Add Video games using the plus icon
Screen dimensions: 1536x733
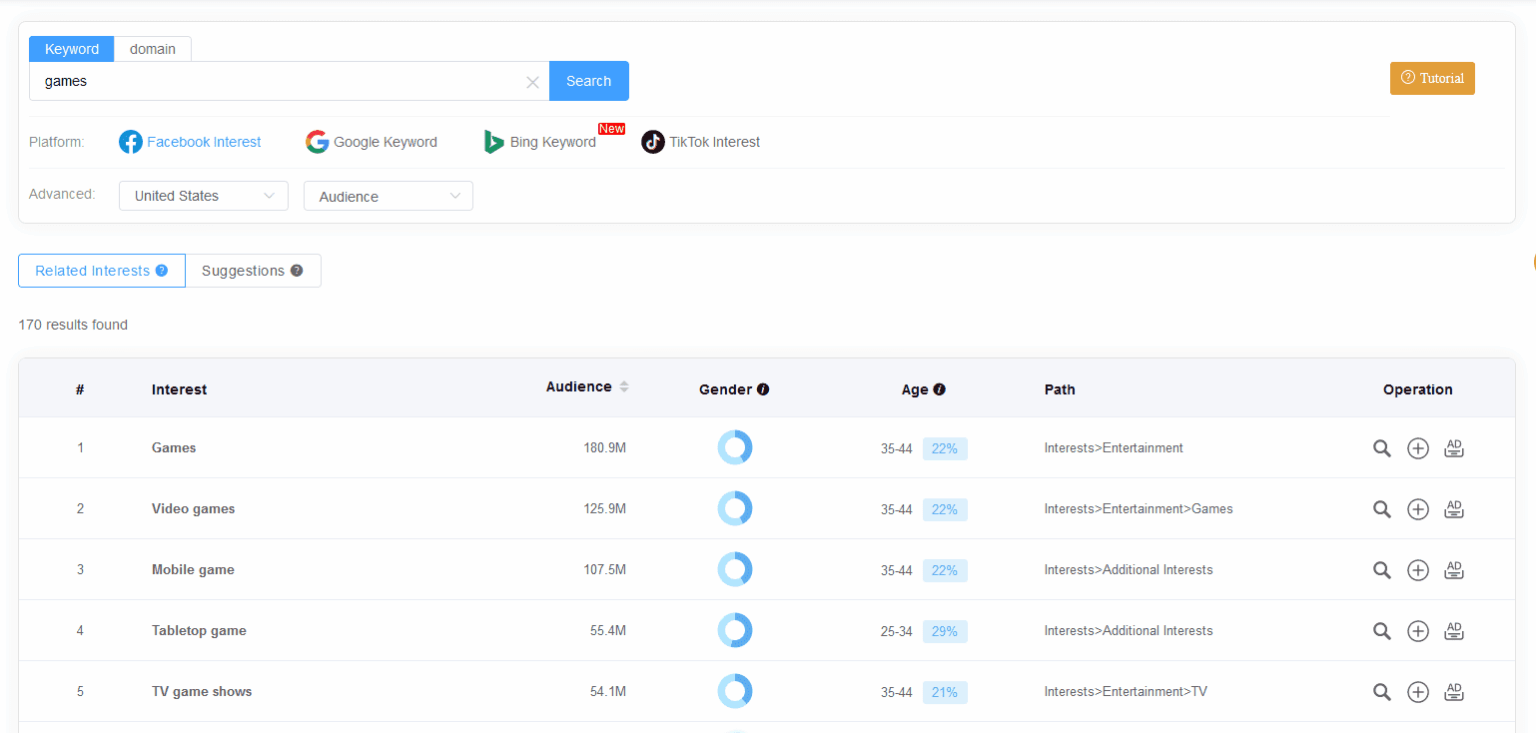click(1418, 509)
